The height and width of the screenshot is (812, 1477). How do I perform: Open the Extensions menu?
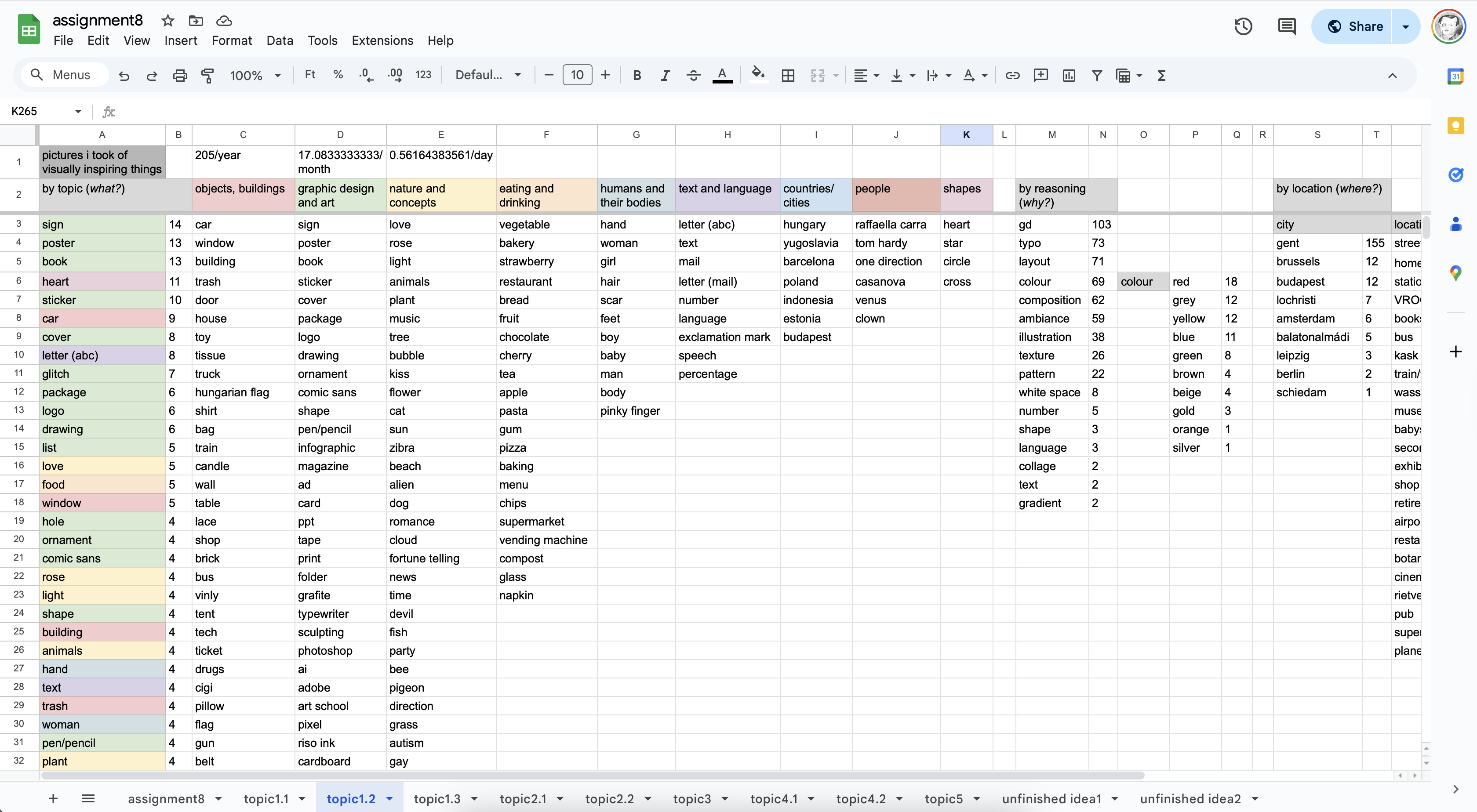(382, 41)
